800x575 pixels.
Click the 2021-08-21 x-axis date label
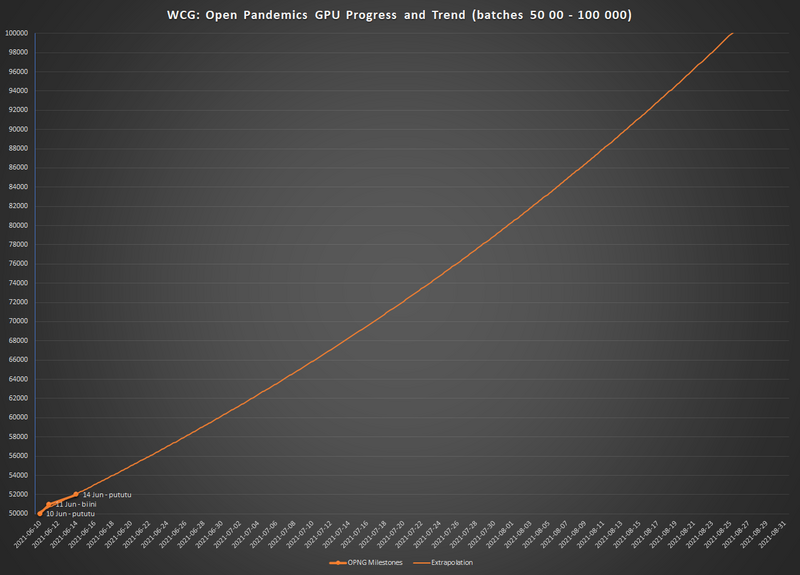[x=682, y=534]
